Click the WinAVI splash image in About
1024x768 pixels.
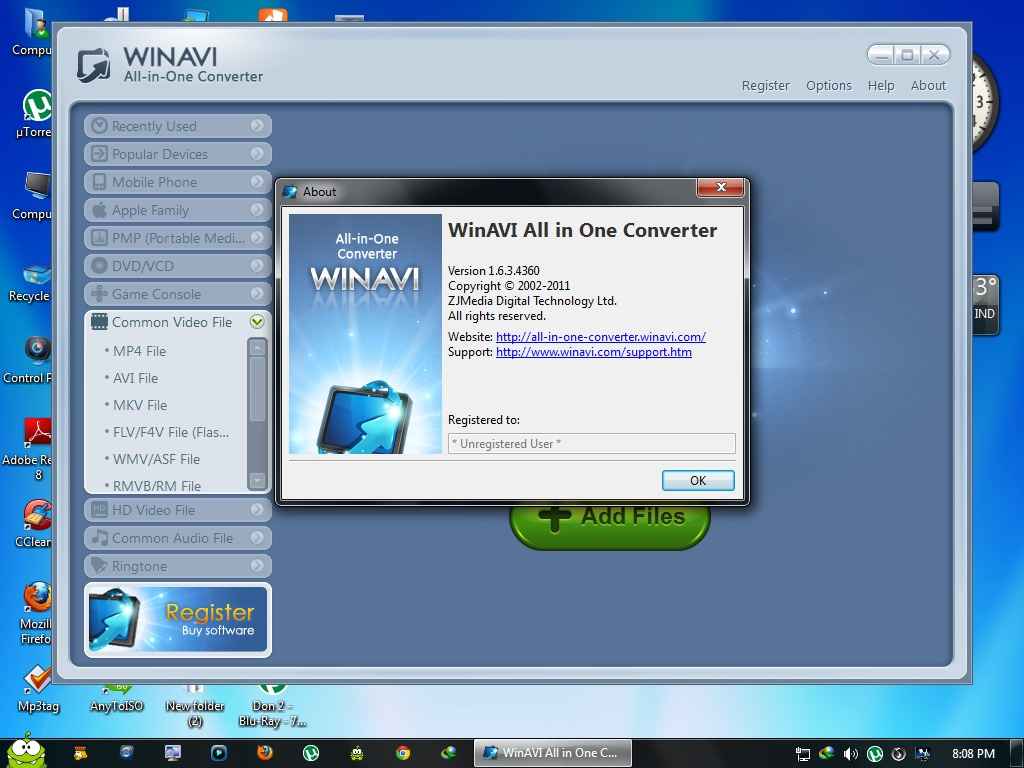pos(365,334)
